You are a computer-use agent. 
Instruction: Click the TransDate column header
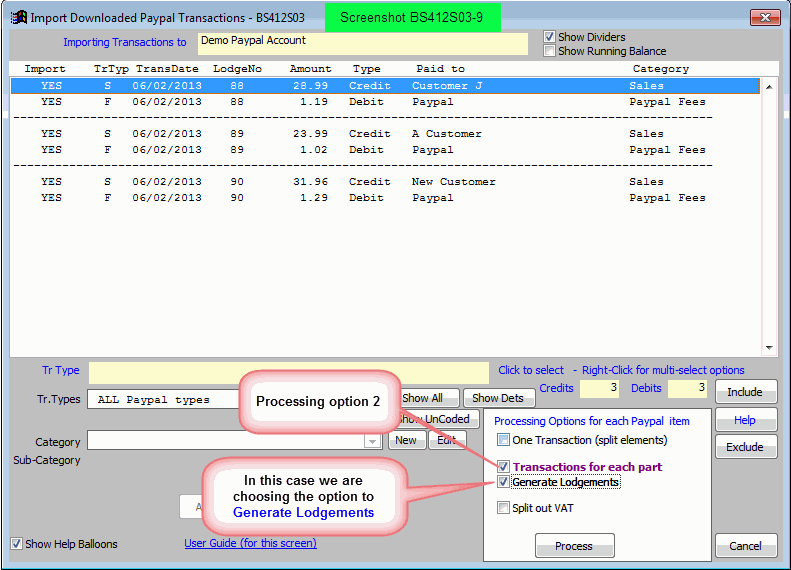click(167, 69)
